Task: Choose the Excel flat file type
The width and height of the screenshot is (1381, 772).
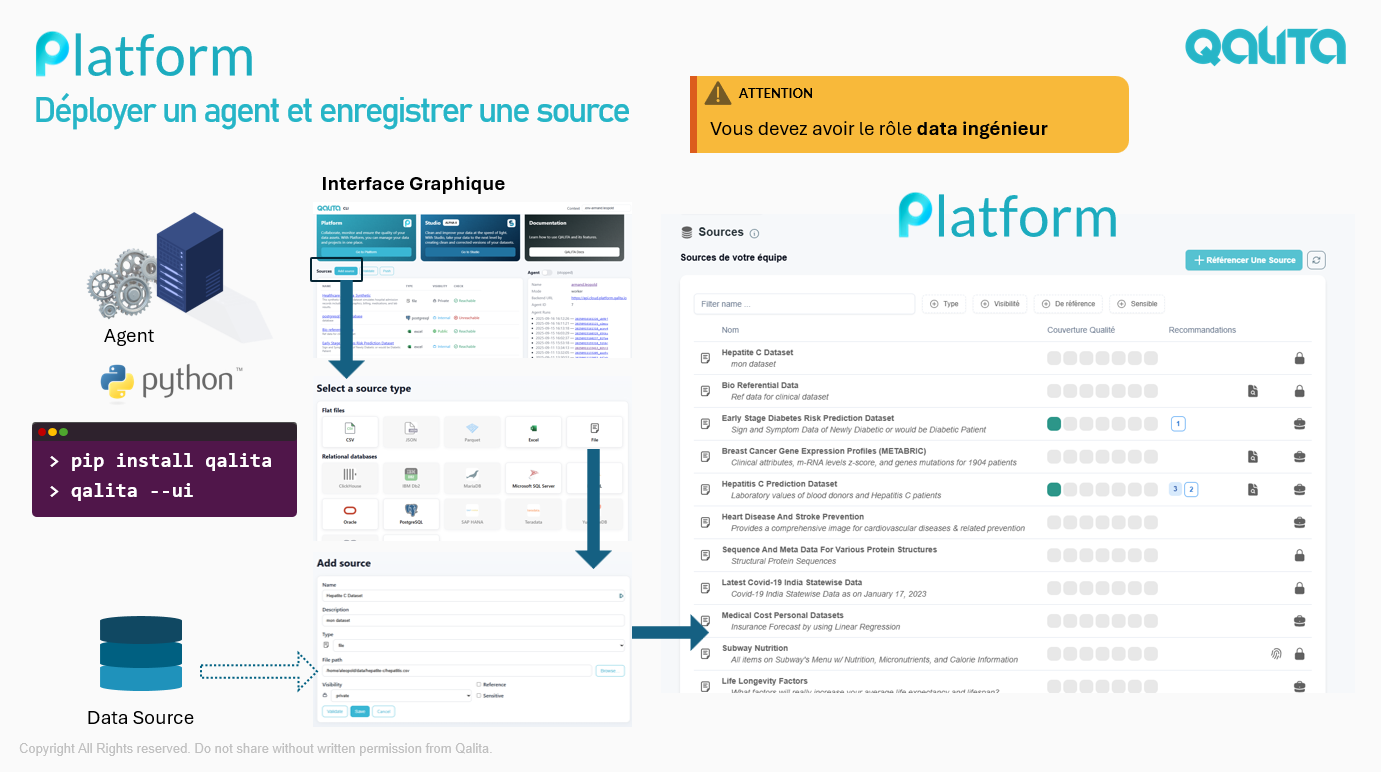Action: [533, 431]
